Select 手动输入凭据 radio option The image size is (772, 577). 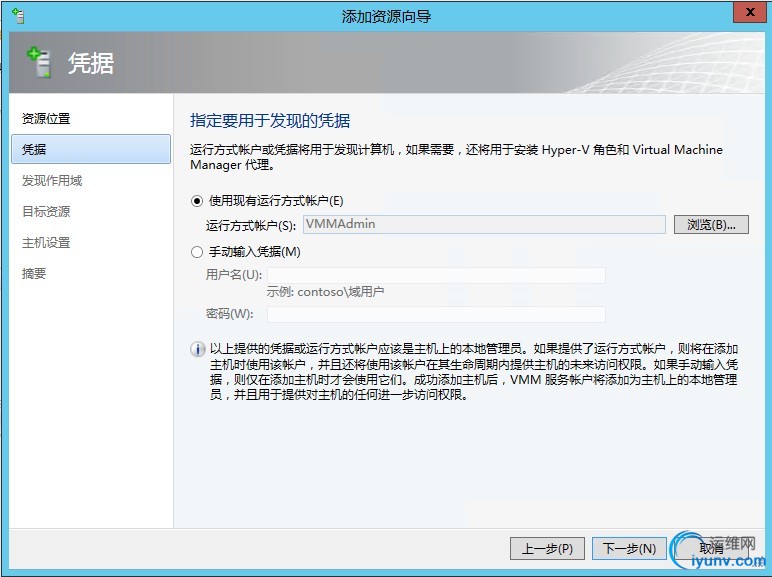point(197,252)
